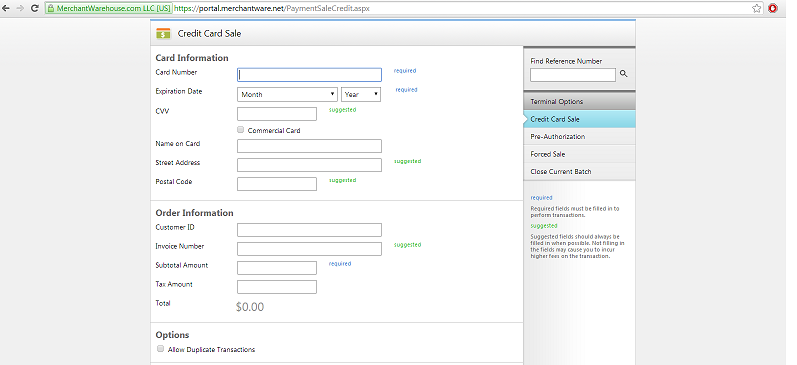797x365 pixels.
Task: Click 'required' next to Subtotal Amount
Action: (x=340, y=263)
